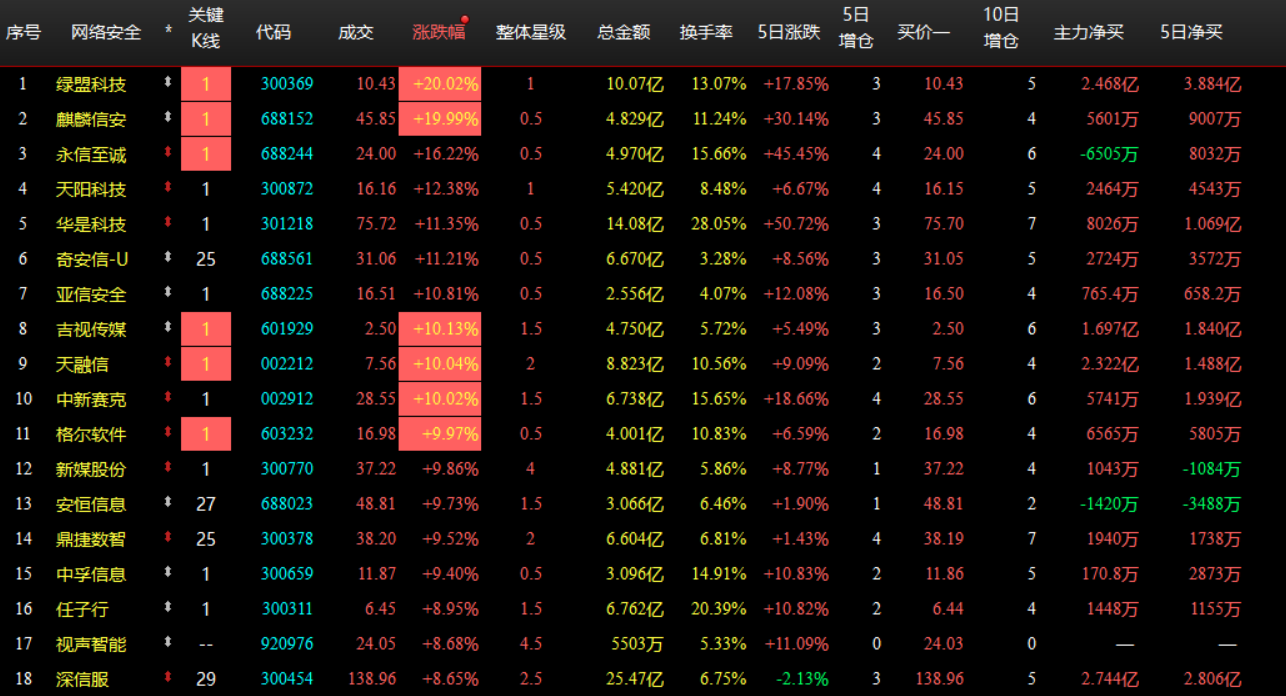The image size is (1286, 696).
Task: Click the asterisk (*) column header
Action: point(168,32)
